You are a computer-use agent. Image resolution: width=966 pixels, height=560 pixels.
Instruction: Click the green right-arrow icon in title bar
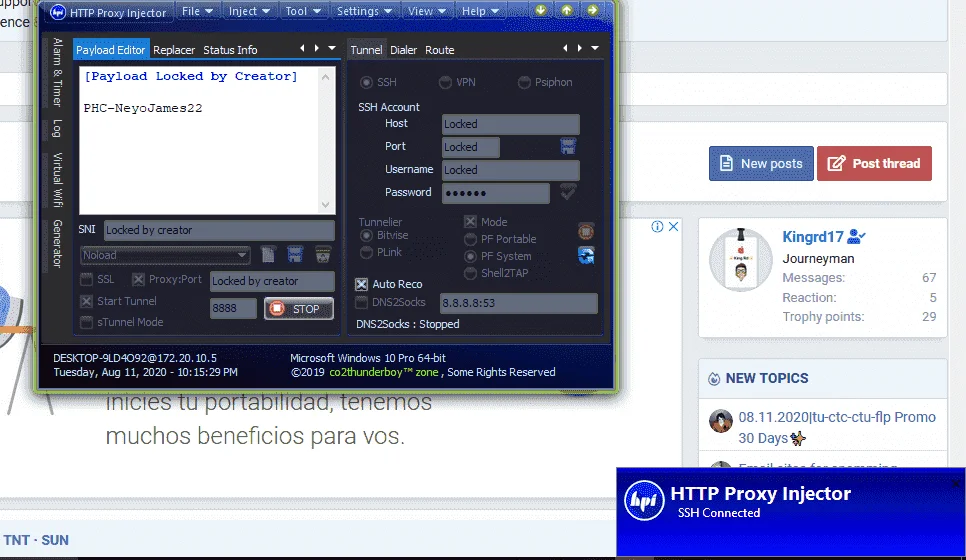pyautogui.click(x=592, y=10)
